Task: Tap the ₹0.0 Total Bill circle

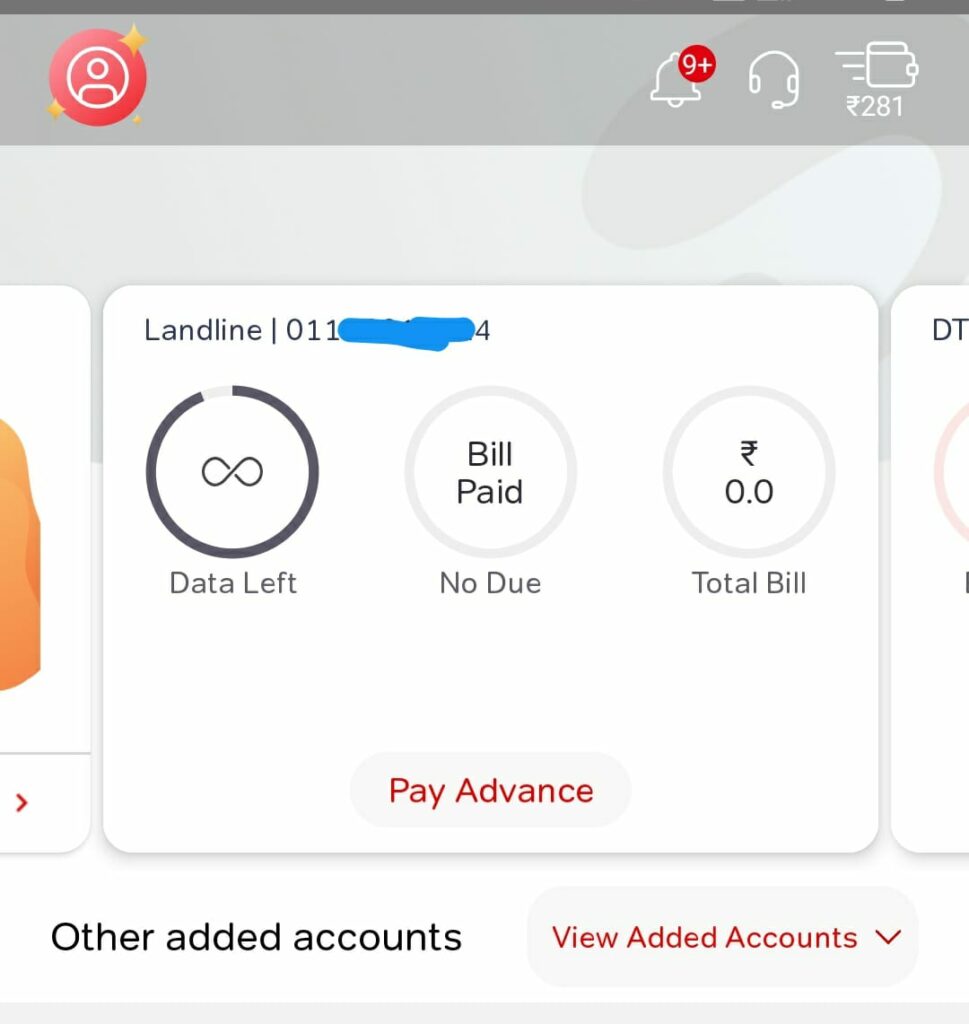Action: point(749,472)
